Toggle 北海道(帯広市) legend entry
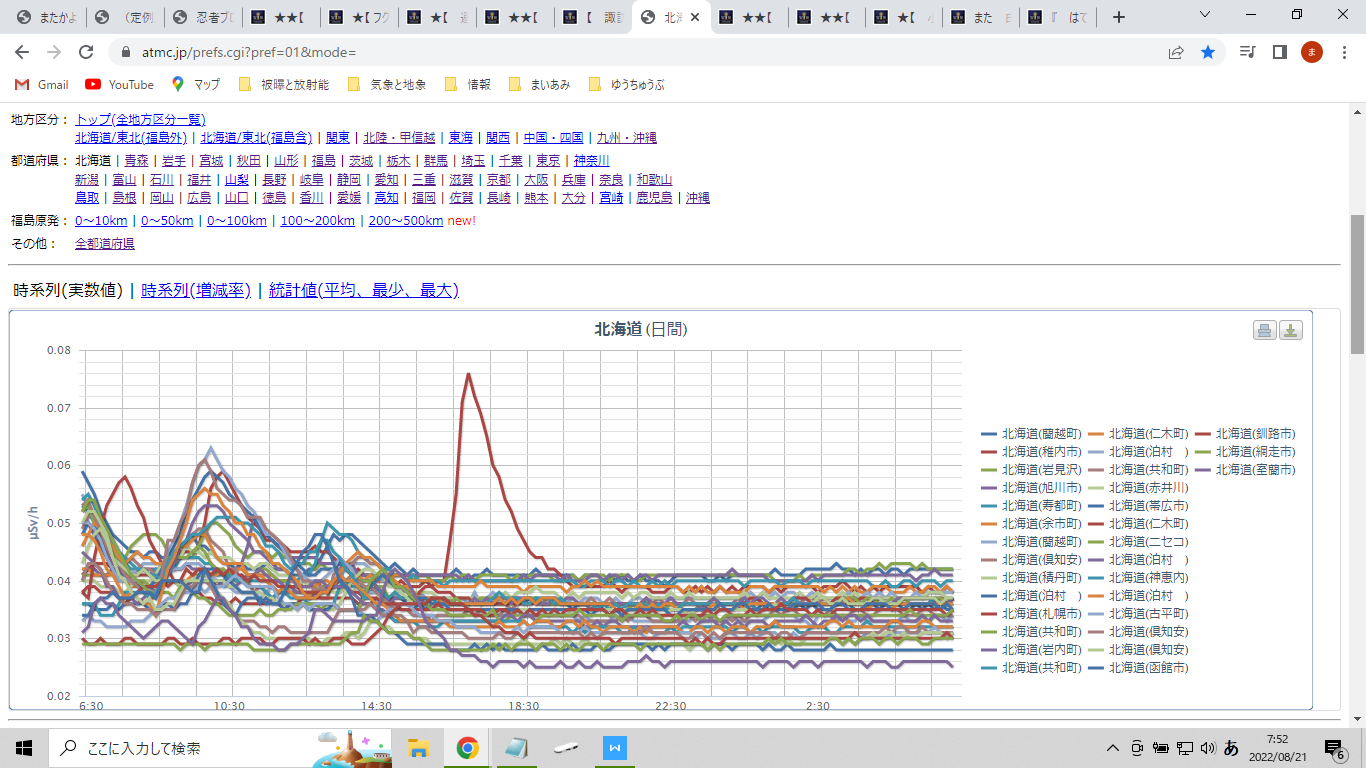Viewport: 1366px width, 768px height. pyautogui.click(x=1138, y=506)
